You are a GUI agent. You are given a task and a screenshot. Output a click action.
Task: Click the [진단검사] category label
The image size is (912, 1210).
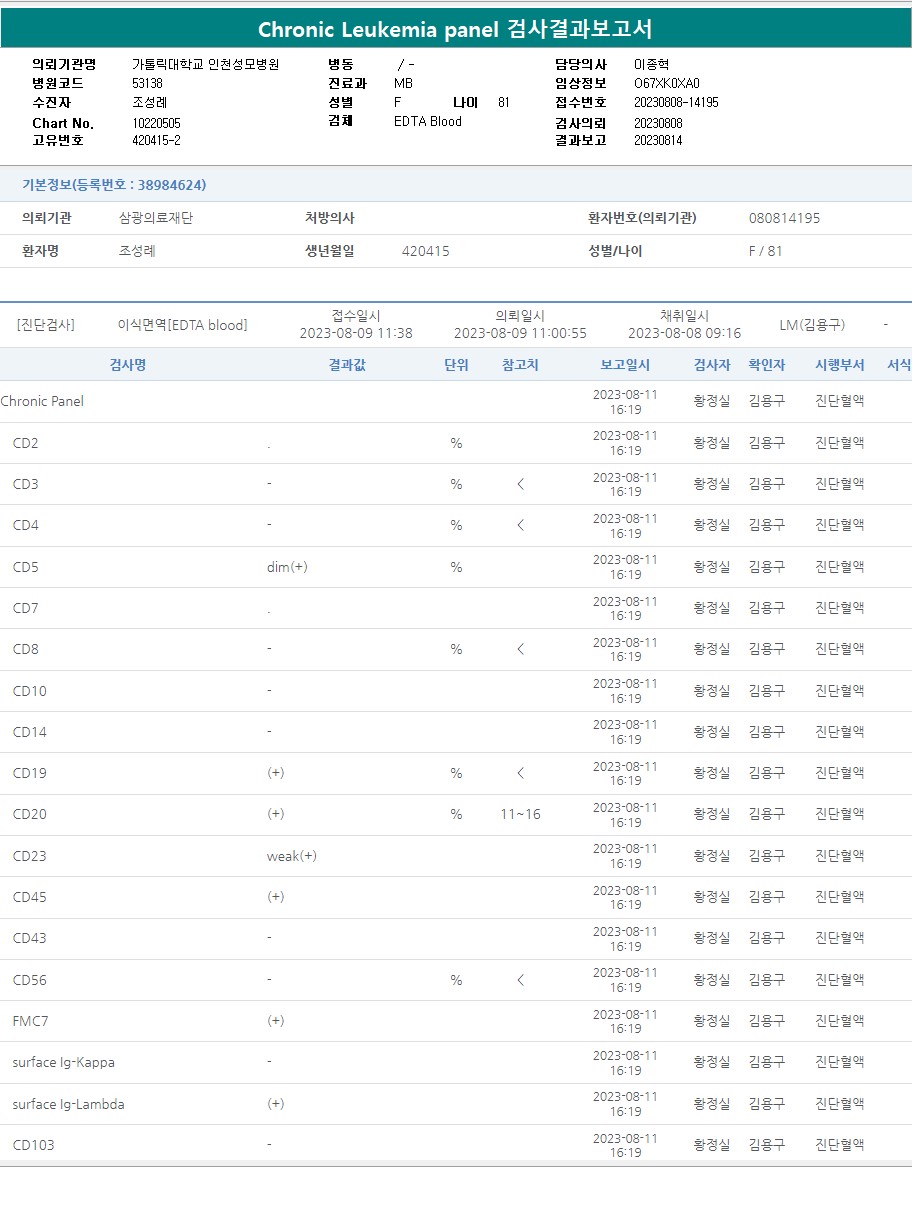45,325
